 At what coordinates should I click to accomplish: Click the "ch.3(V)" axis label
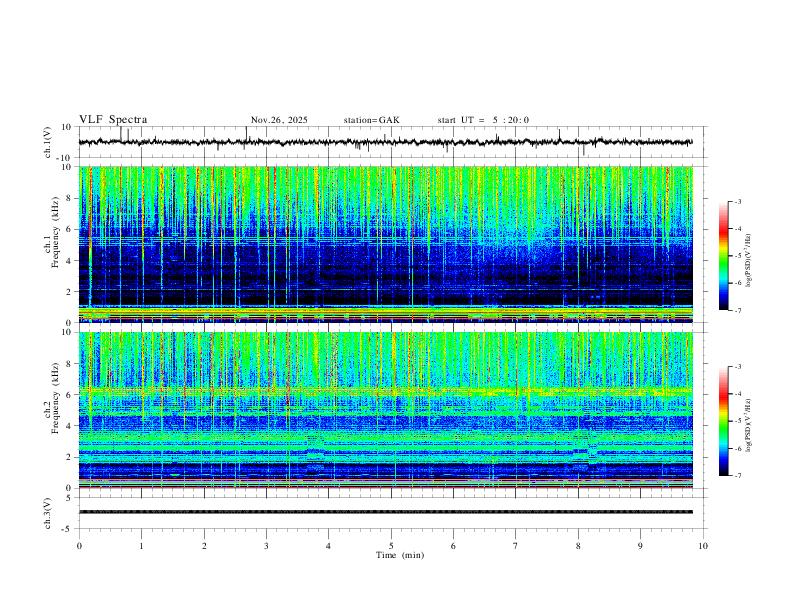47,513
